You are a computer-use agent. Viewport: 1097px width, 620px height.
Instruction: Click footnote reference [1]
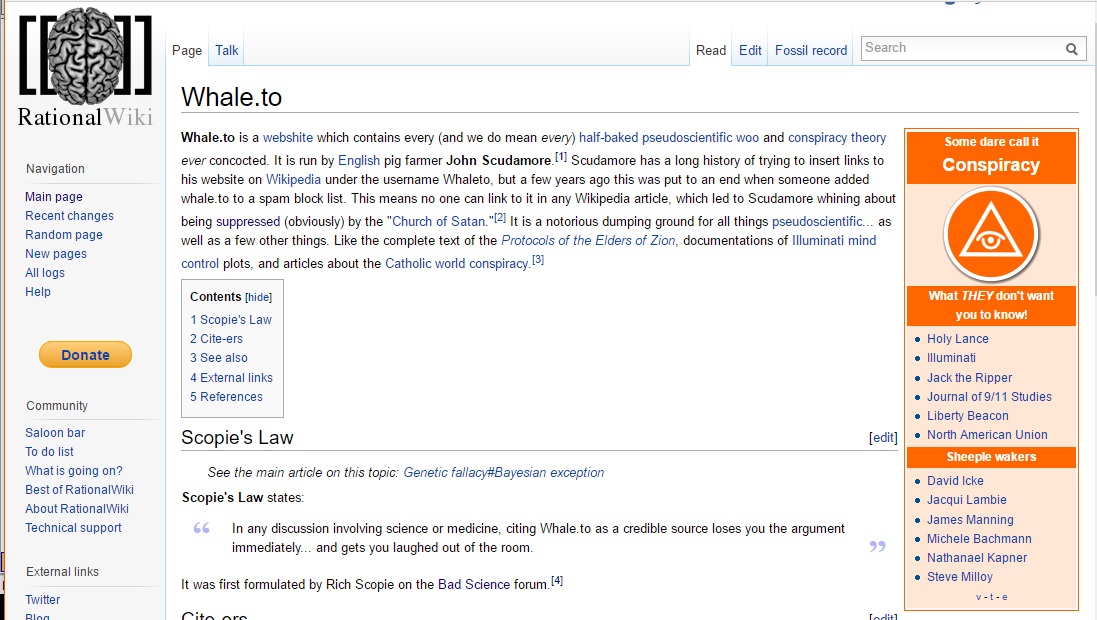[x=561, y=157]
